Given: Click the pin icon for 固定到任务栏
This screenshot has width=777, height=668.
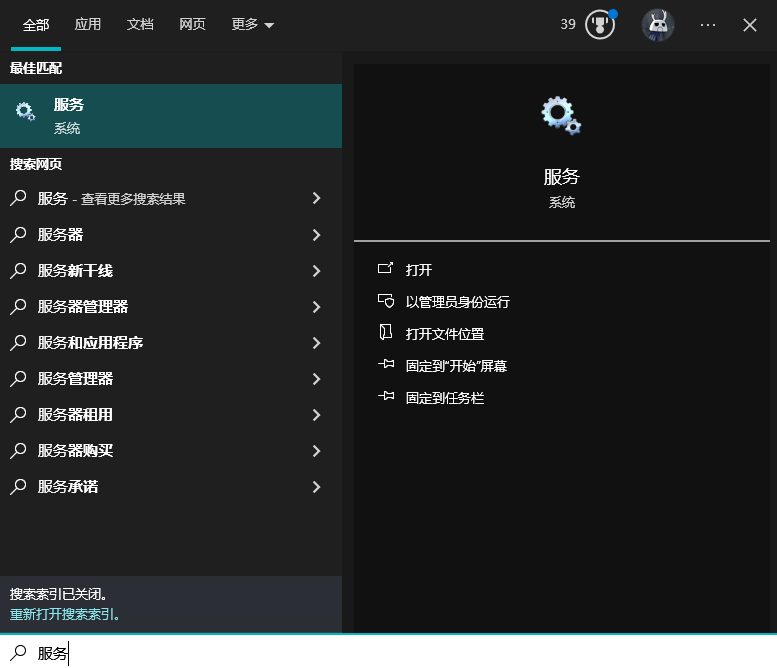Looking at the screenshot, I should (x=385, y=397).
